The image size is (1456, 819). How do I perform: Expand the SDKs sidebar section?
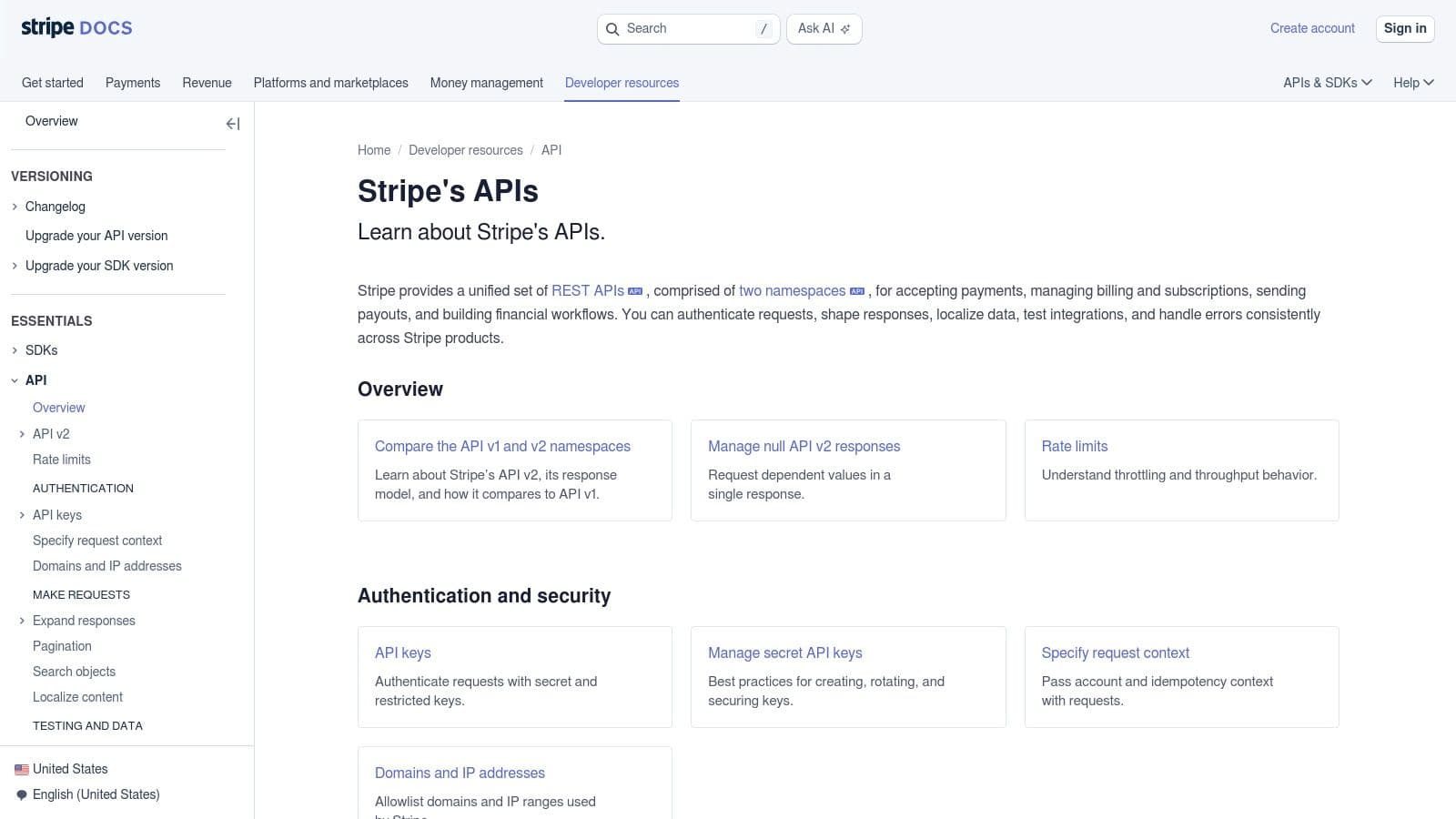(15, 350)
